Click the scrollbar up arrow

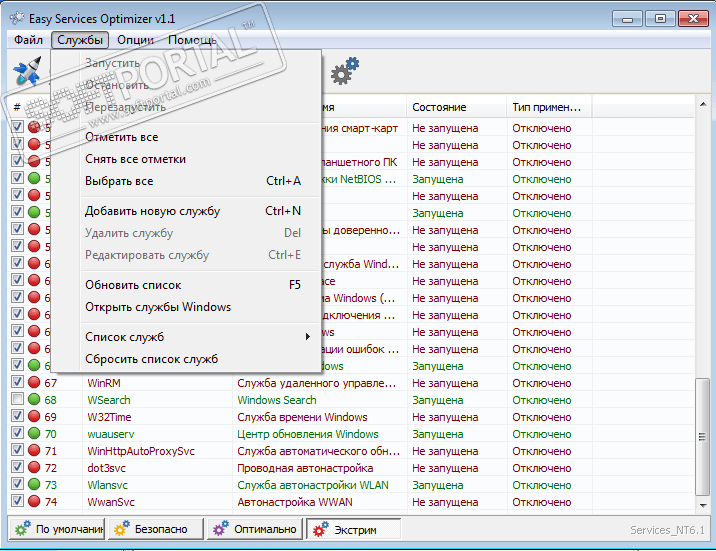point(703,105)
